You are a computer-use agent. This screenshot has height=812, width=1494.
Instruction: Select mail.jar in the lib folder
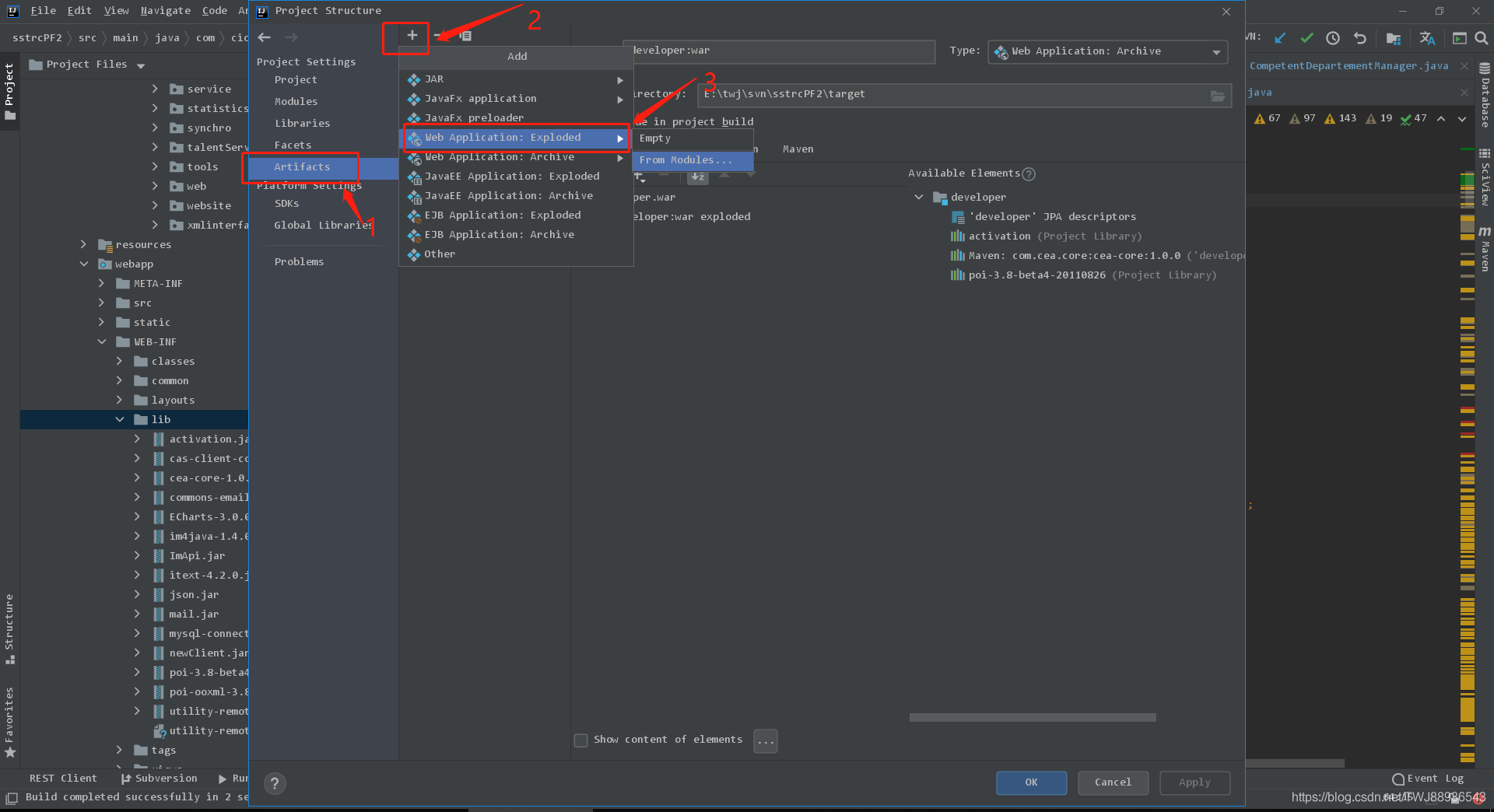pos(194,614)
